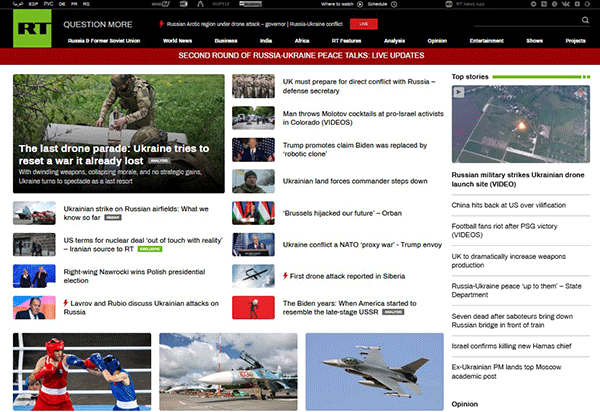Open Molotov cocktails in Colorado article
The width and height of the screenshot is (600, 412).
(363, 118)
